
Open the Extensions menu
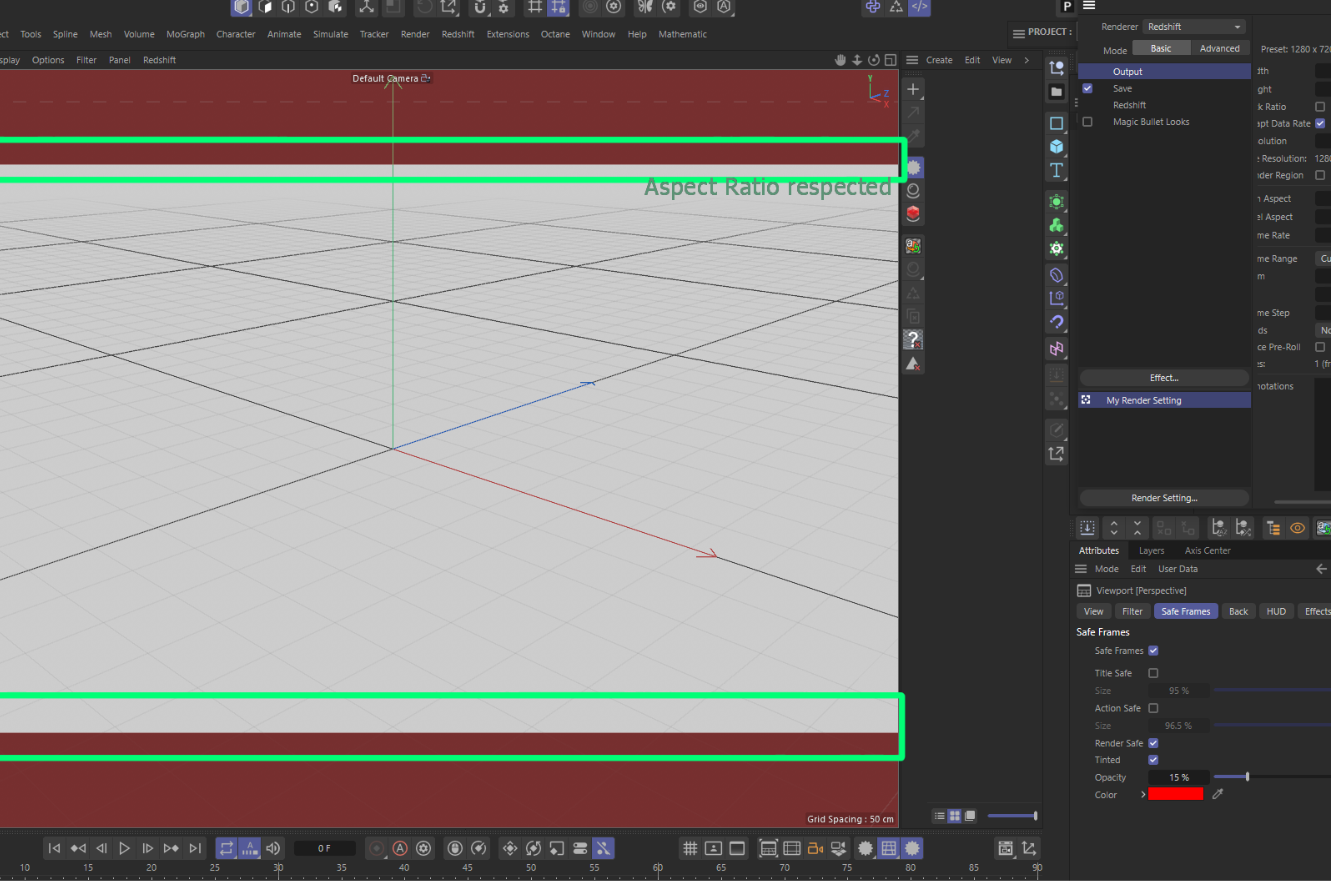click(508, 34)
